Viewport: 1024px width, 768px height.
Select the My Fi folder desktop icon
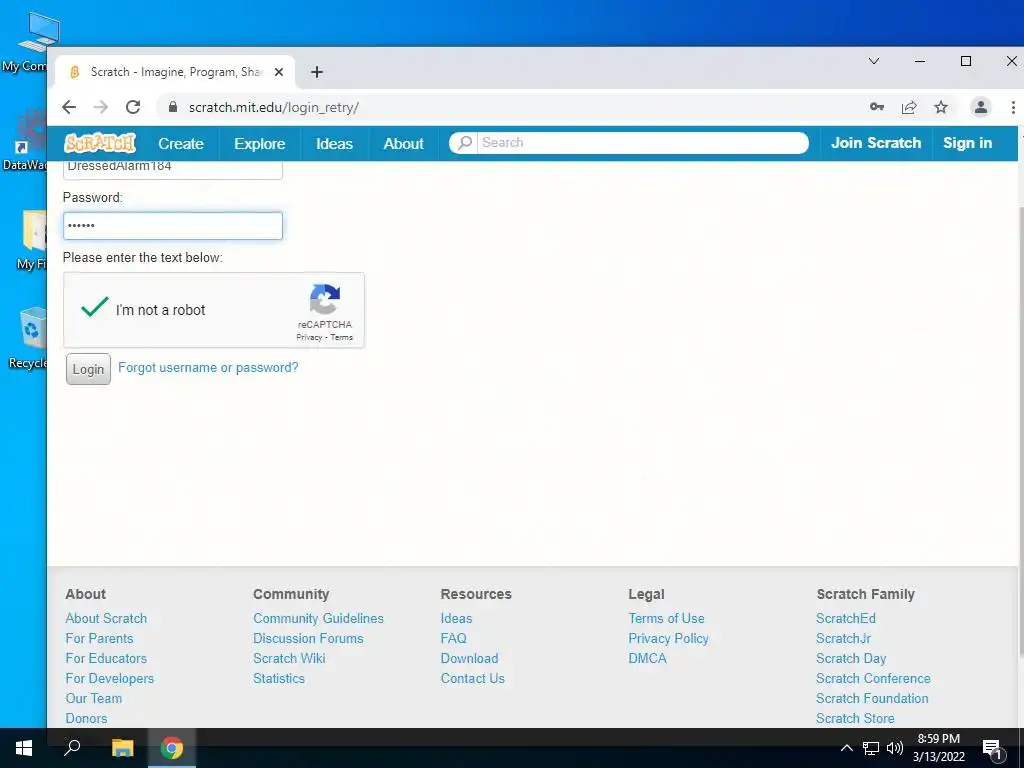tap(29, 240)
